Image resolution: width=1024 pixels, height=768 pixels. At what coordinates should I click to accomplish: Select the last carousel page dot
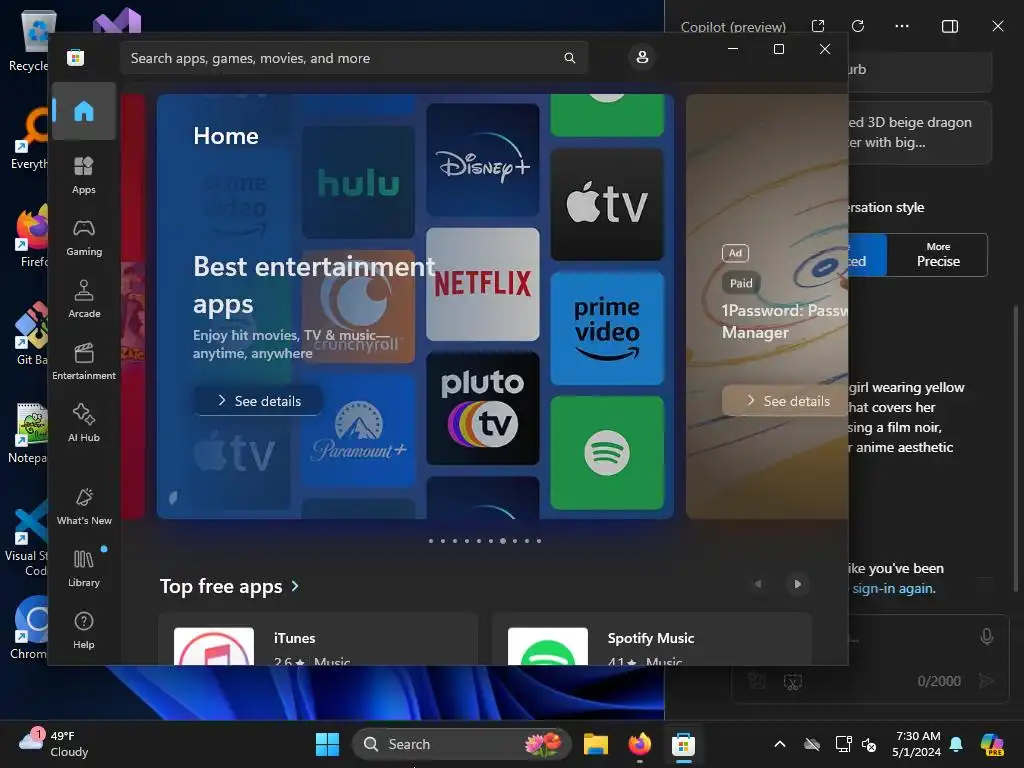pos(539,541)
